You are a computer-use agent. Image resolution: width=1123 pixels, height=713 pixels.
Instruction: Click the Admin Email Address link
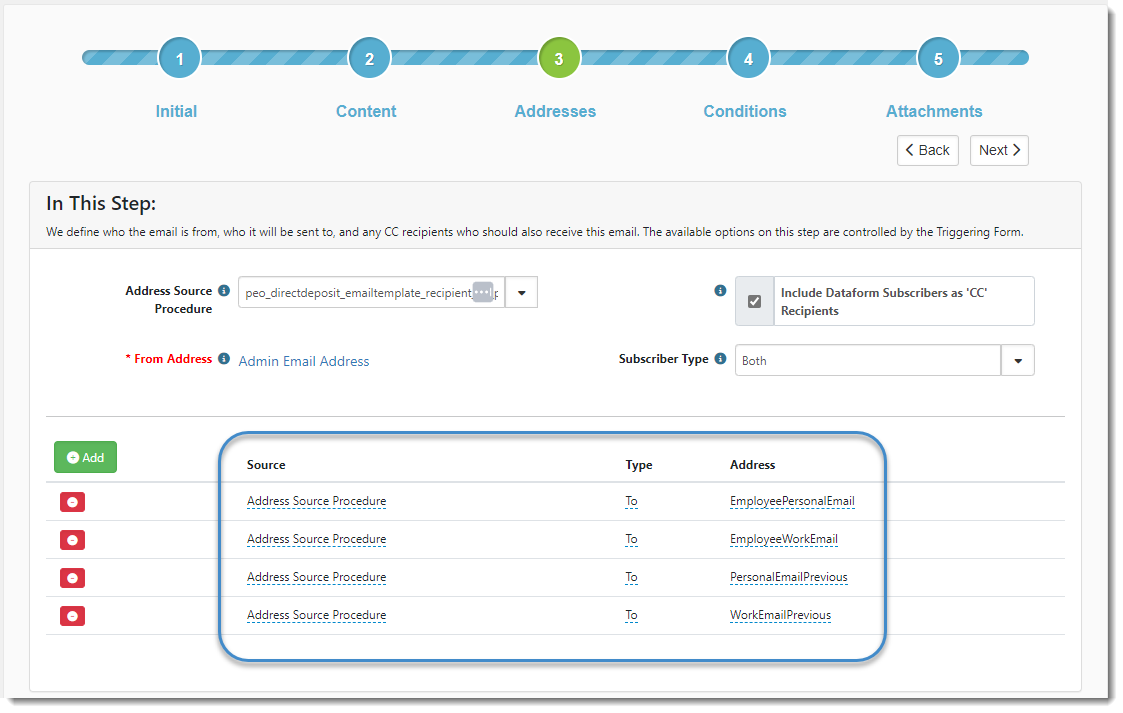(x=304, y=361)
